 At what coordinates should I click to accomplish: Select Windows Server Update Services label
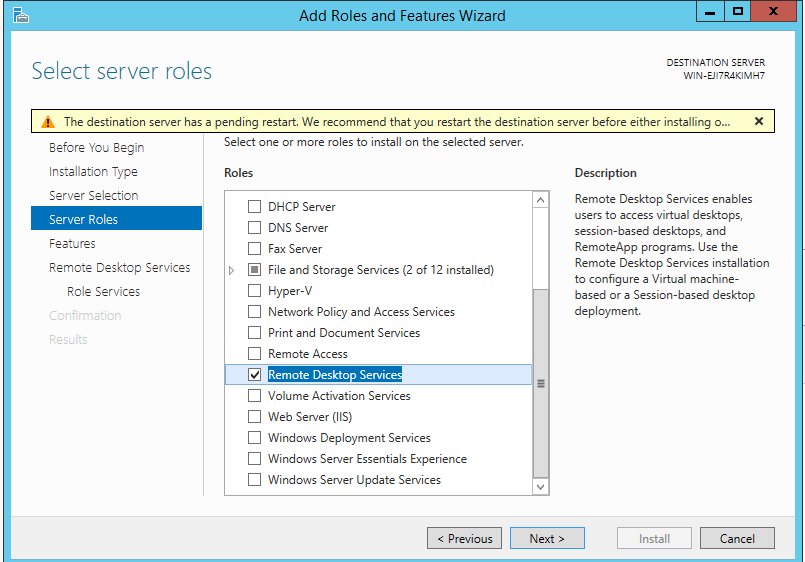coord(354,480)
